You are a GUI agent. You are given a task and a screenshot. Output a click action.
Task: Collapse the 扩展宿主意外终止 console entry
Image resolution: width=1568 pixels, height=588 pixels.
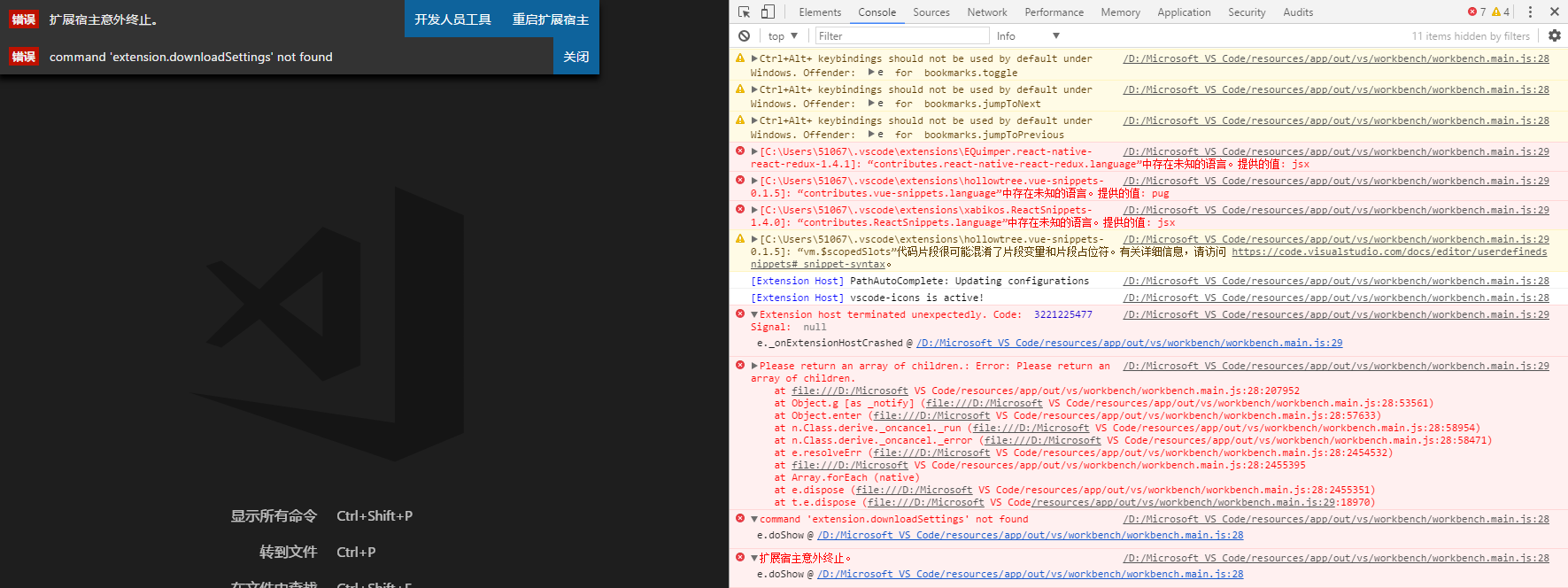[x=754, y=558]
